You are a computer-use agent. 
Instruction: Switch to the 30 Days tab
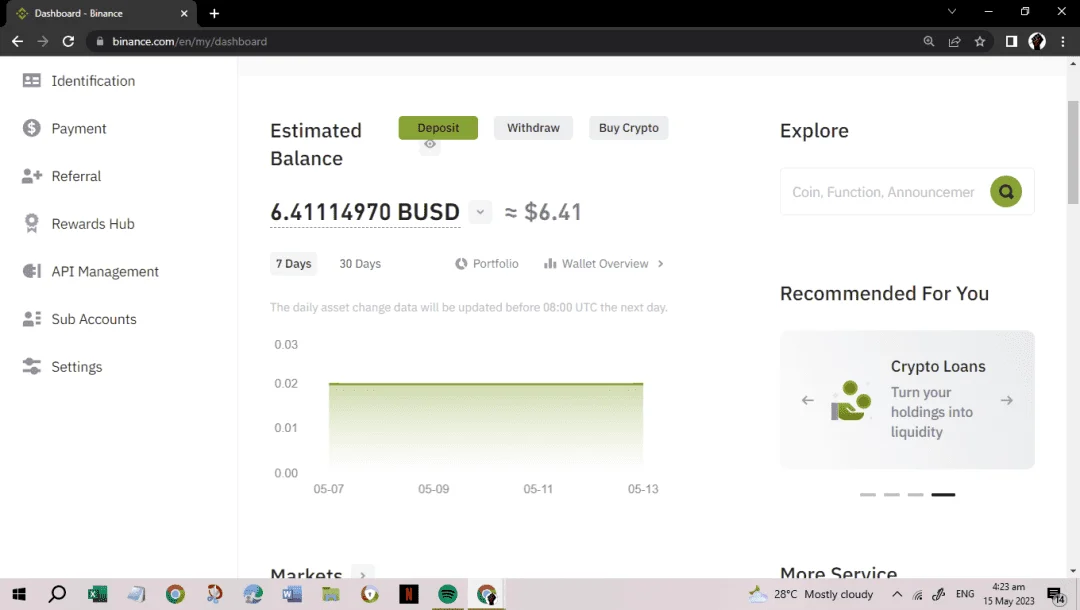click(x=360, y=264)
